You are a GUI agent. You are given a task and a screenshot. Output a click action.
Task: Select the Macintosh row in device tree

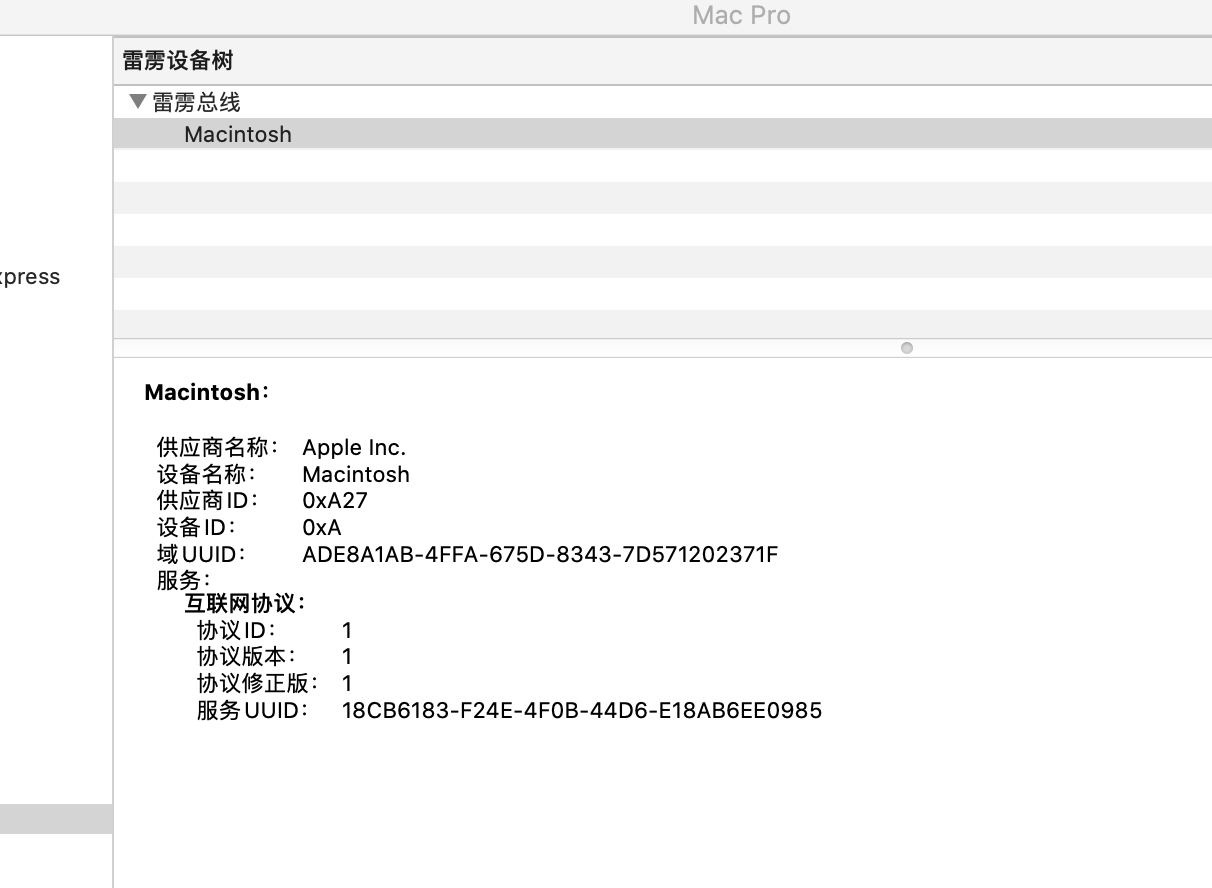click(662, 134)
